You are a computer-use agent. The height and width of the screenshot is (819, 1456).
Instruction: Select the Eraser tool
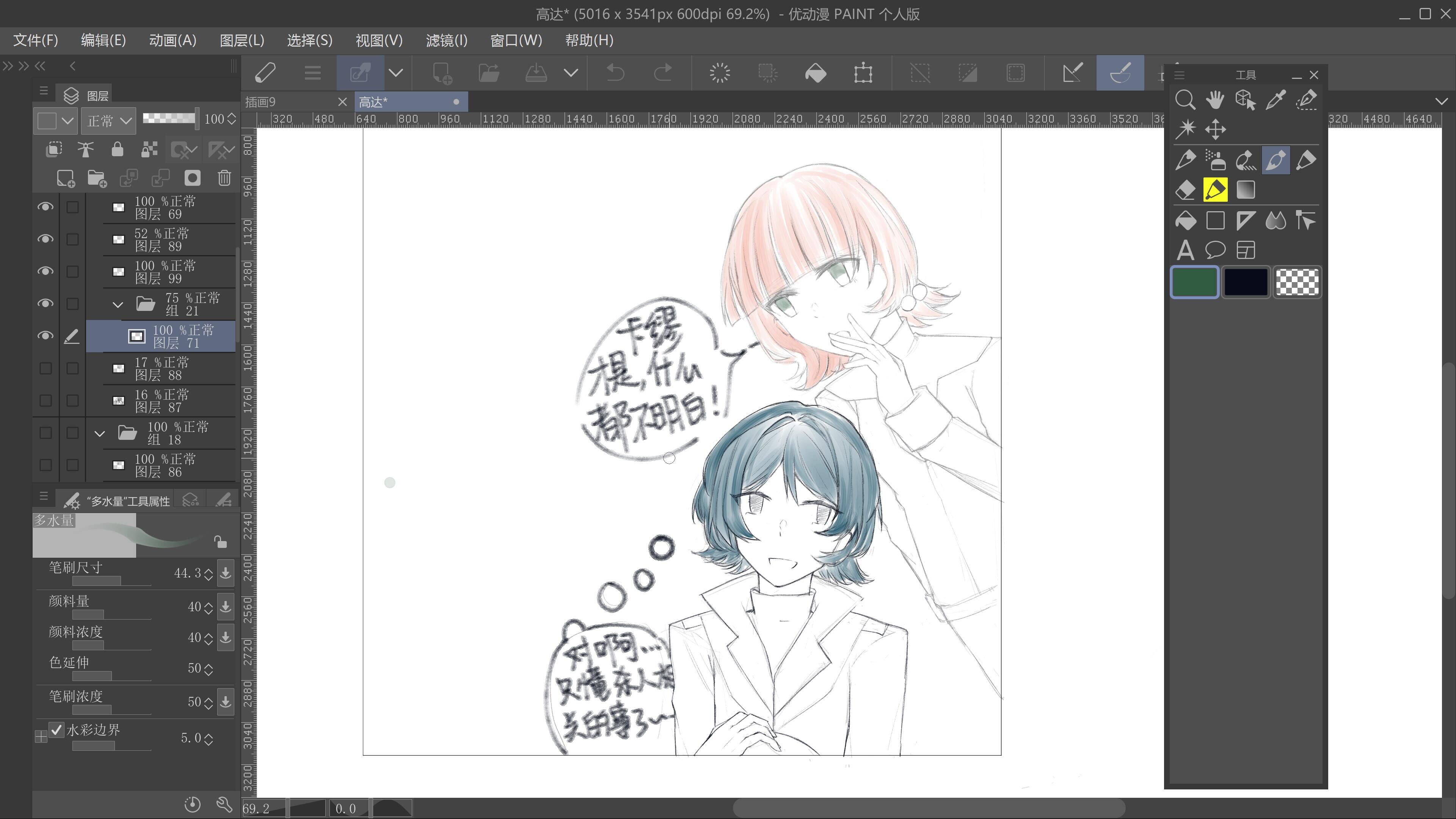click(1185, 190)
